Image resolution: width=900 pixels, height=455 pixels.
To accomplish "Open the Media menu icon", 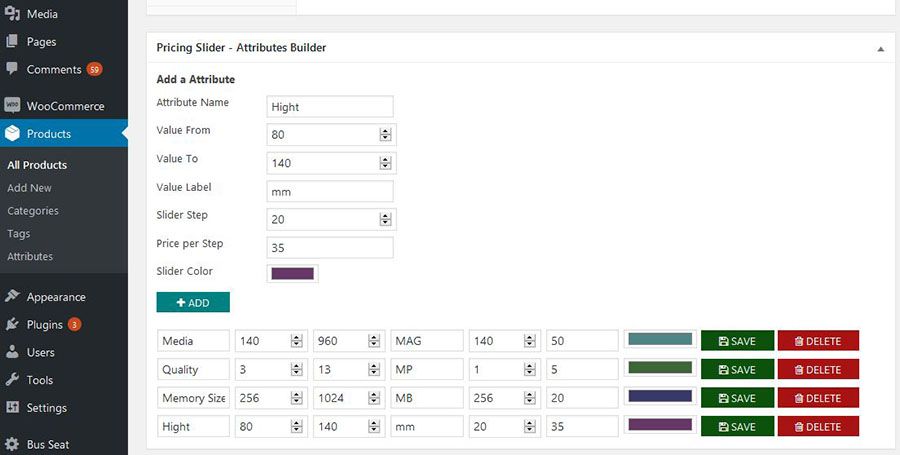I will point(13,14).
